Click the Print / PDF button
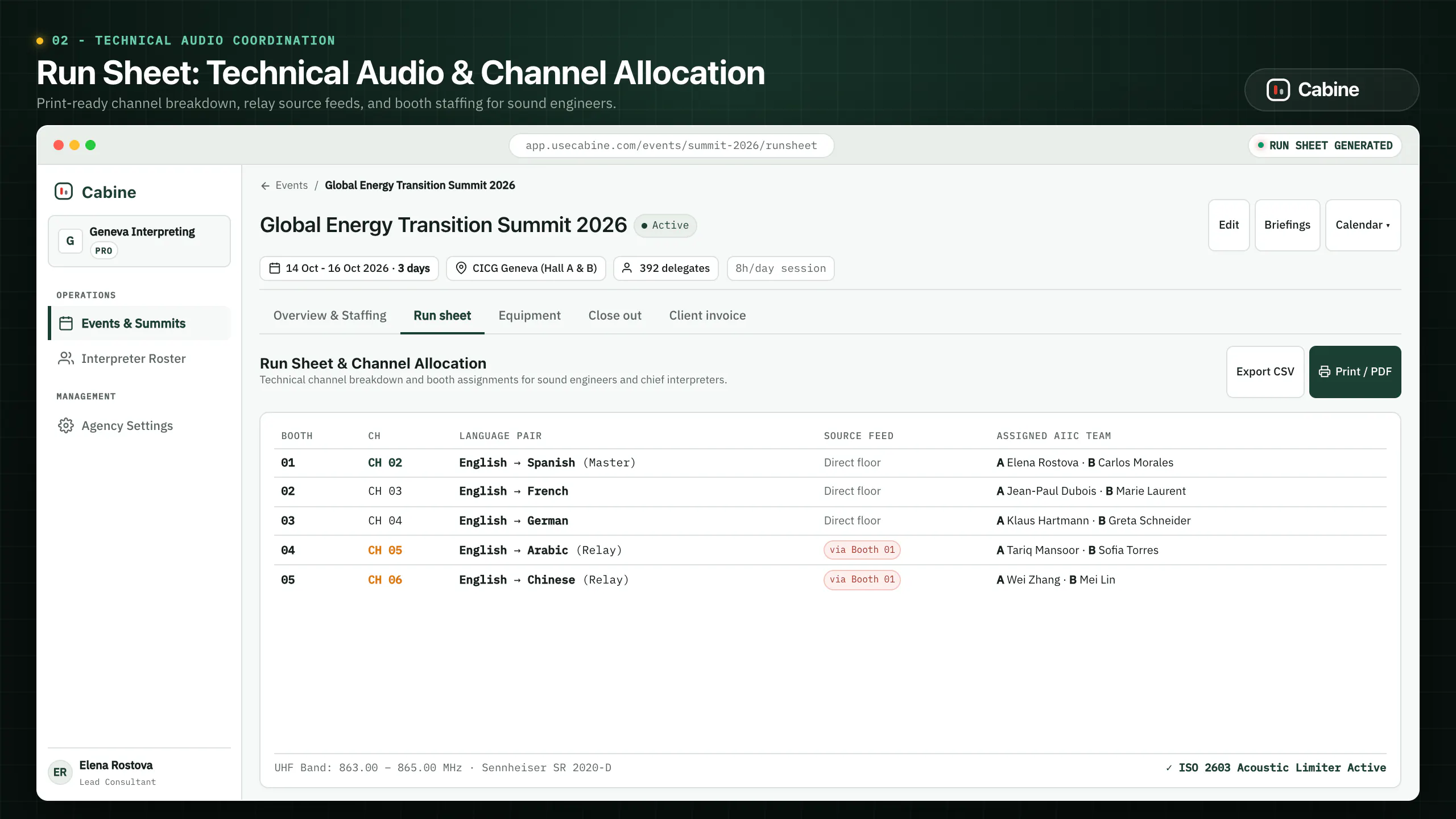 1355,371
